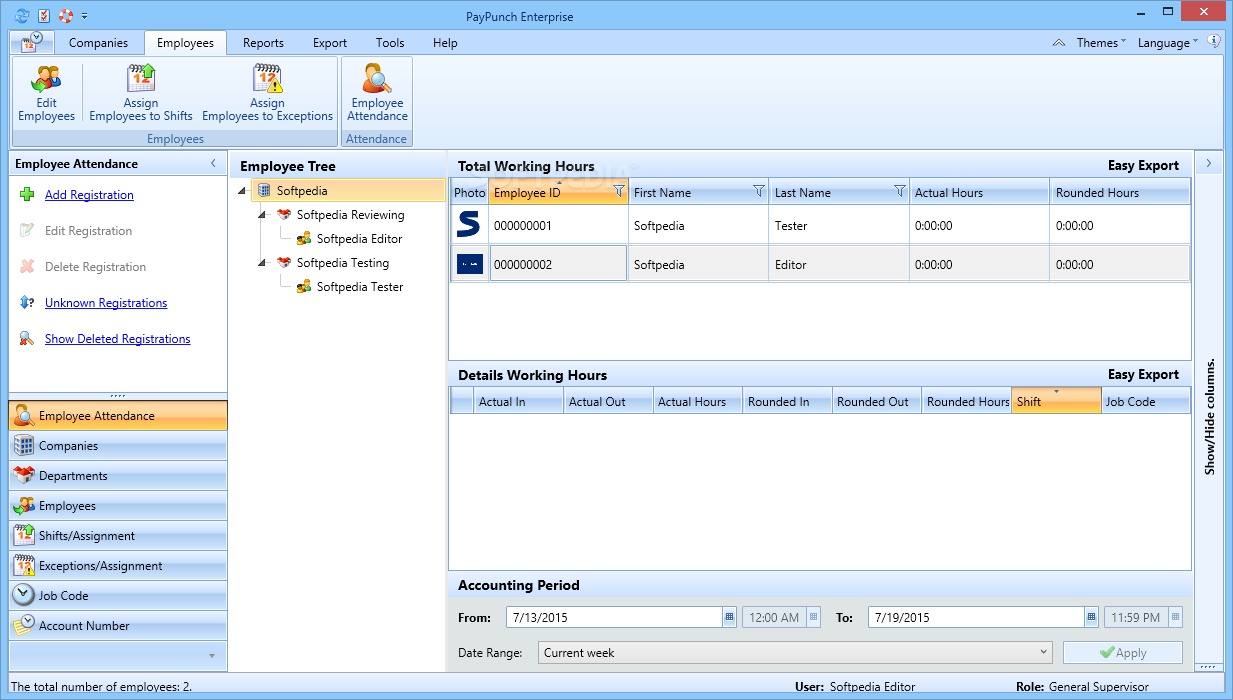Open the Export tab

click(x=329, y=43)
